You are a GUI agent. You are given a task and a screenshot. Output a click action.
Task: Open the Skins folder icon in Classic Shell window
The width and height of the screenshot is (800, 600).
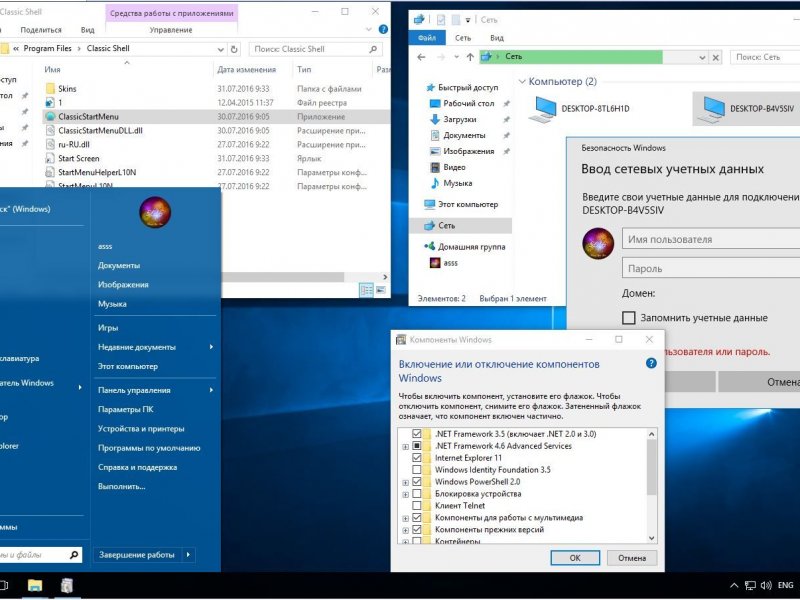point(50,88)
